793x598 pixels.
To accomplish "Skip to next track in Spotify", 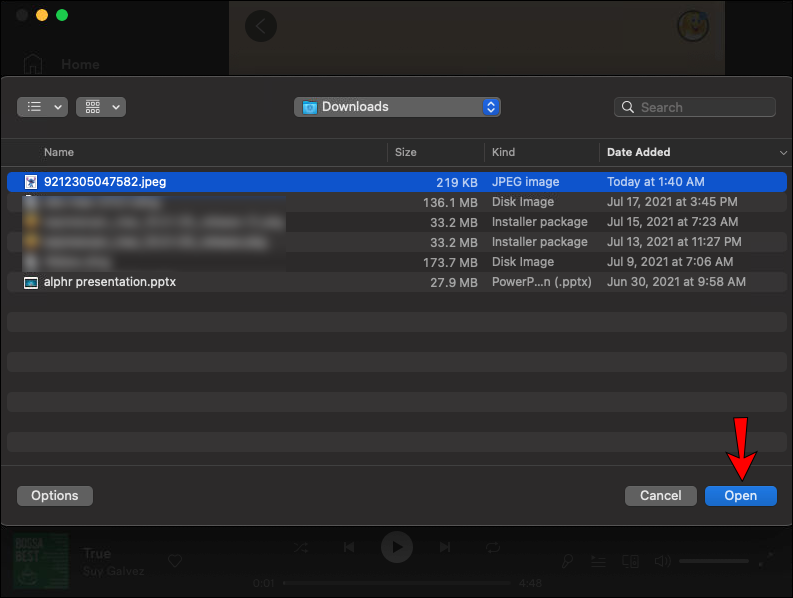I will point(445,547).
